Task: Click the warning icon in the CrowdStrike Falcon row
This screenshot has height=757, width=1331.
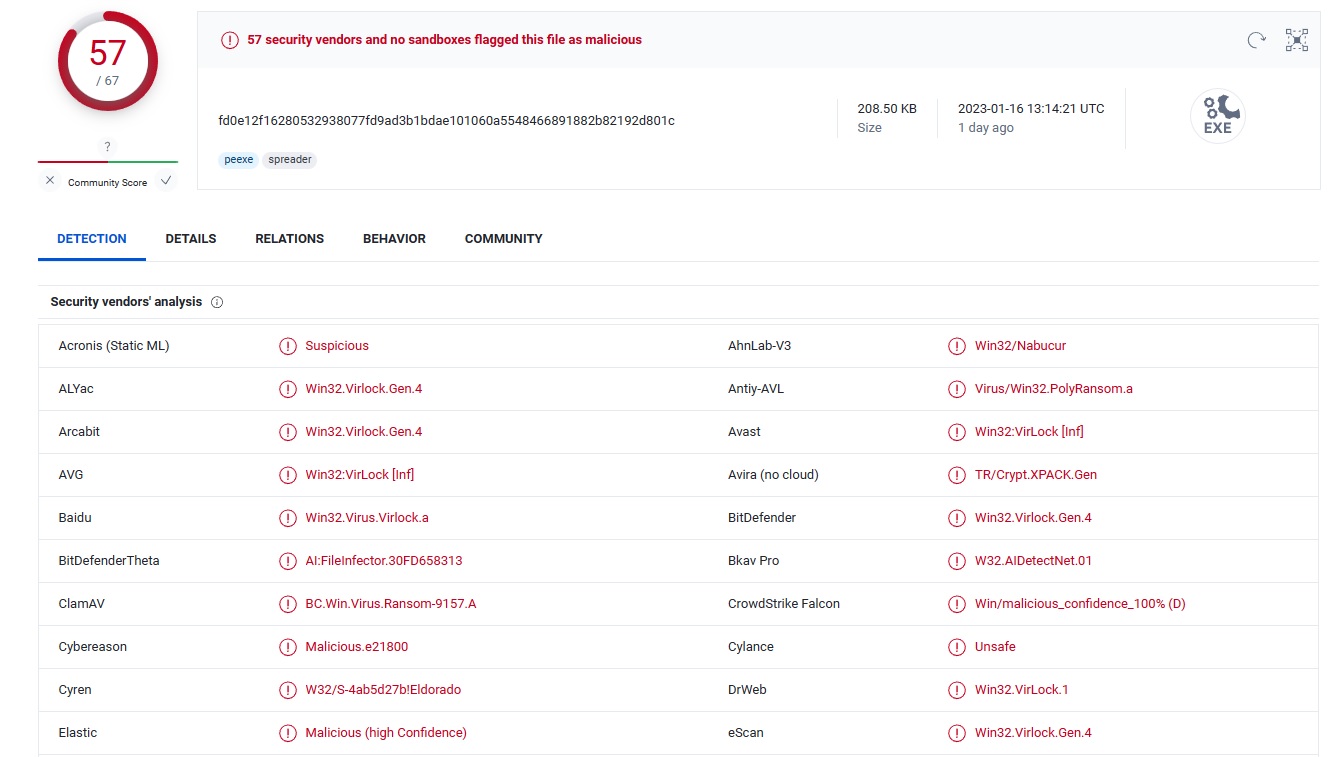Action: click(x=957, y=604)
